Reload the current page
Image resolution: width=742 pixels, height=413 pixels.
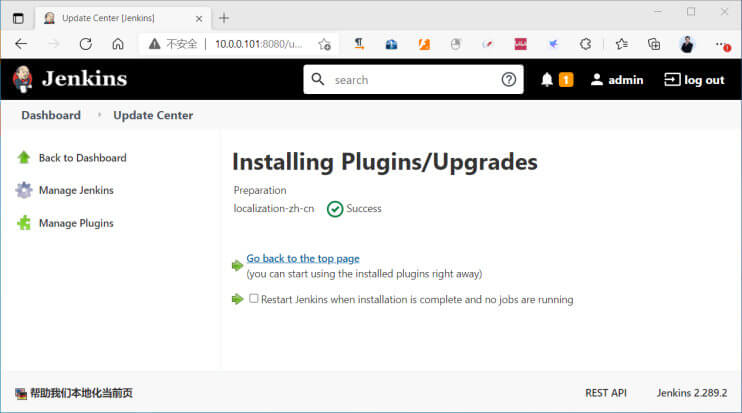[86, 44]
